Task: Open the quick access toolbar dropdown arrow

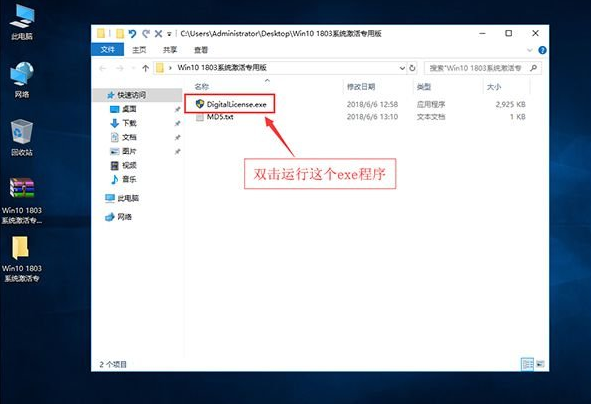Action: (x=169, y=34)
